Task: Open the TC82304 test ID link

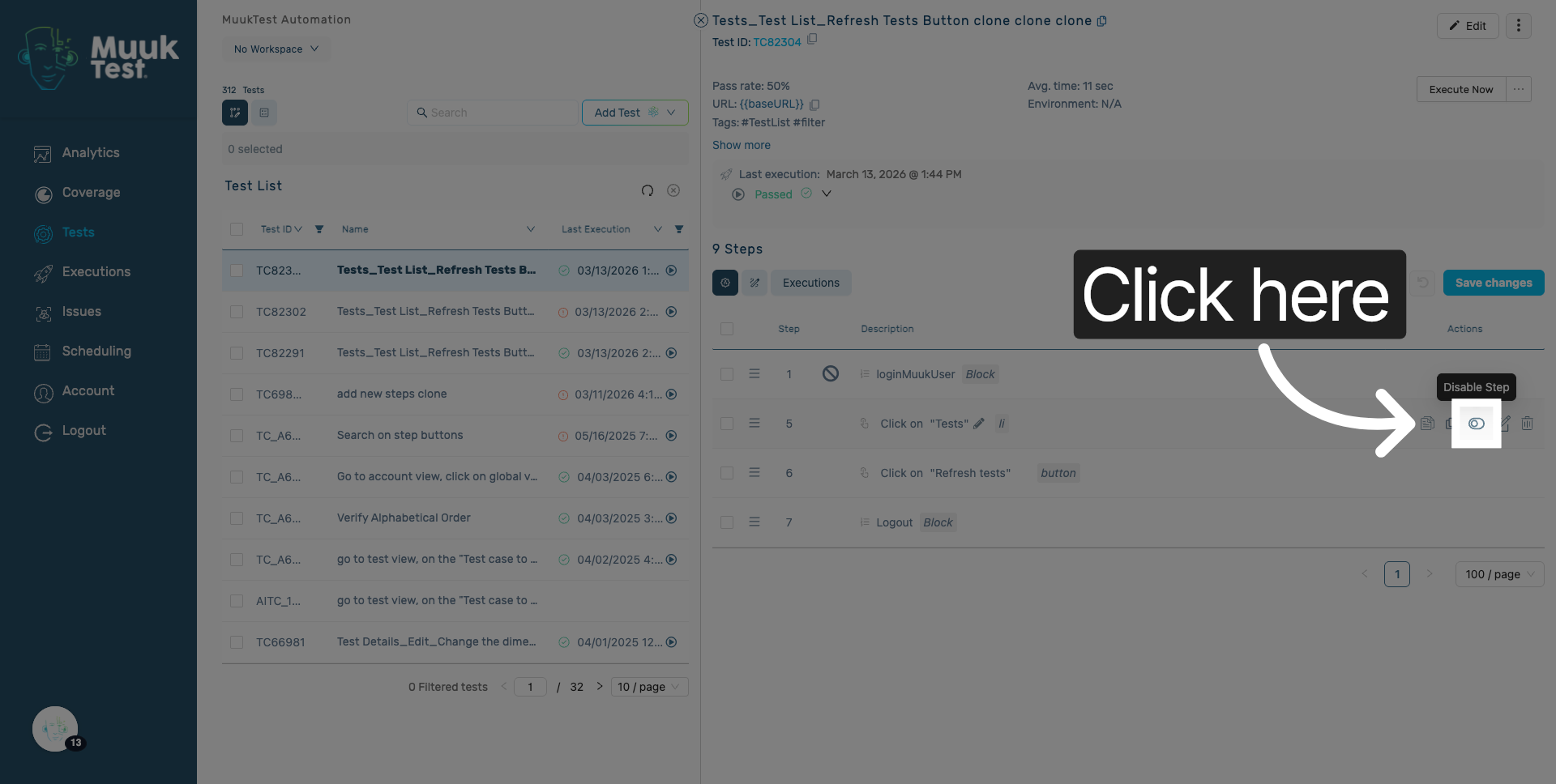Action: point(777,42)
